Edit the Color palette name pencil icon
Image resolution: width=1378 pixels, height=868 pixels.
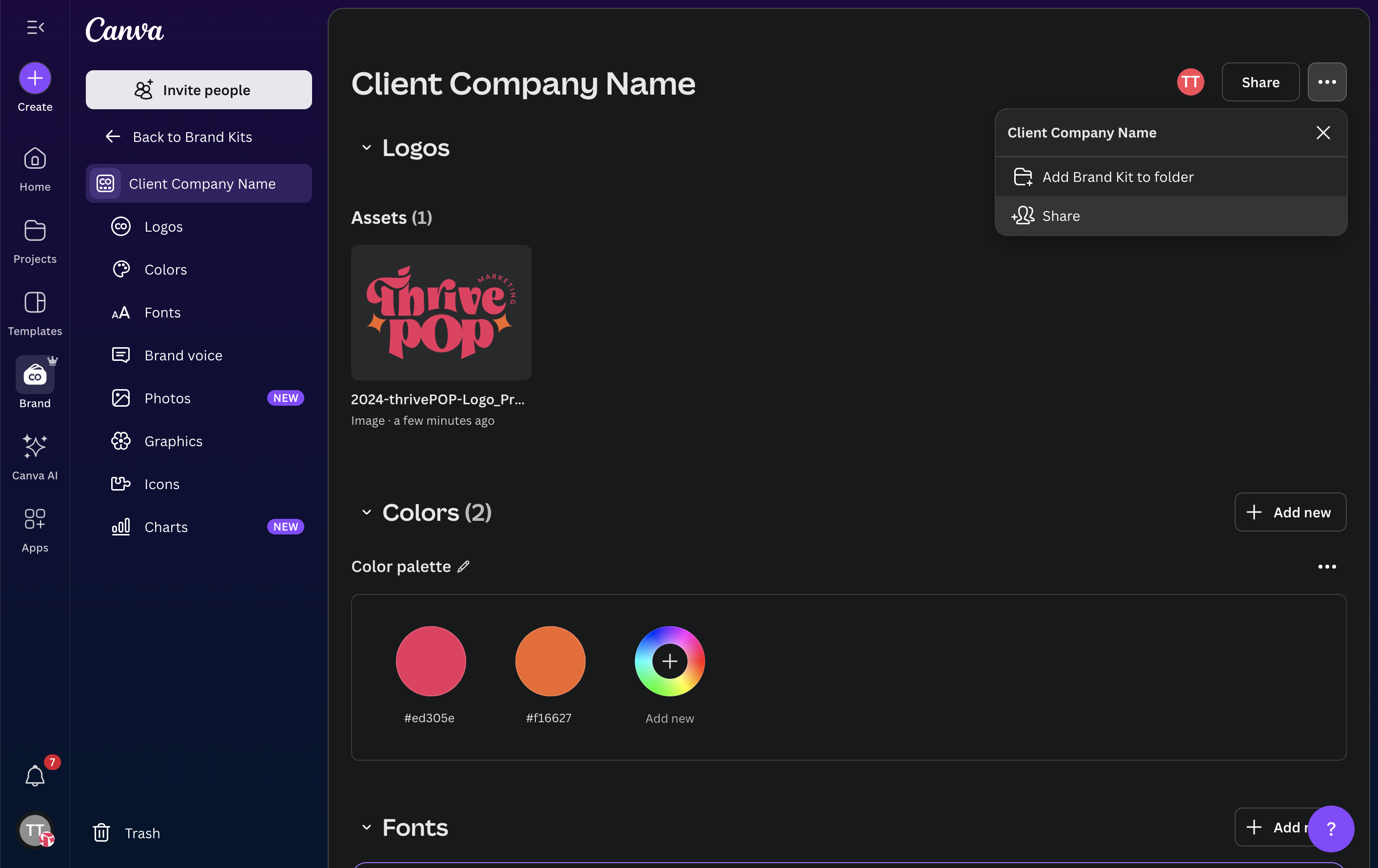(464, 567)
